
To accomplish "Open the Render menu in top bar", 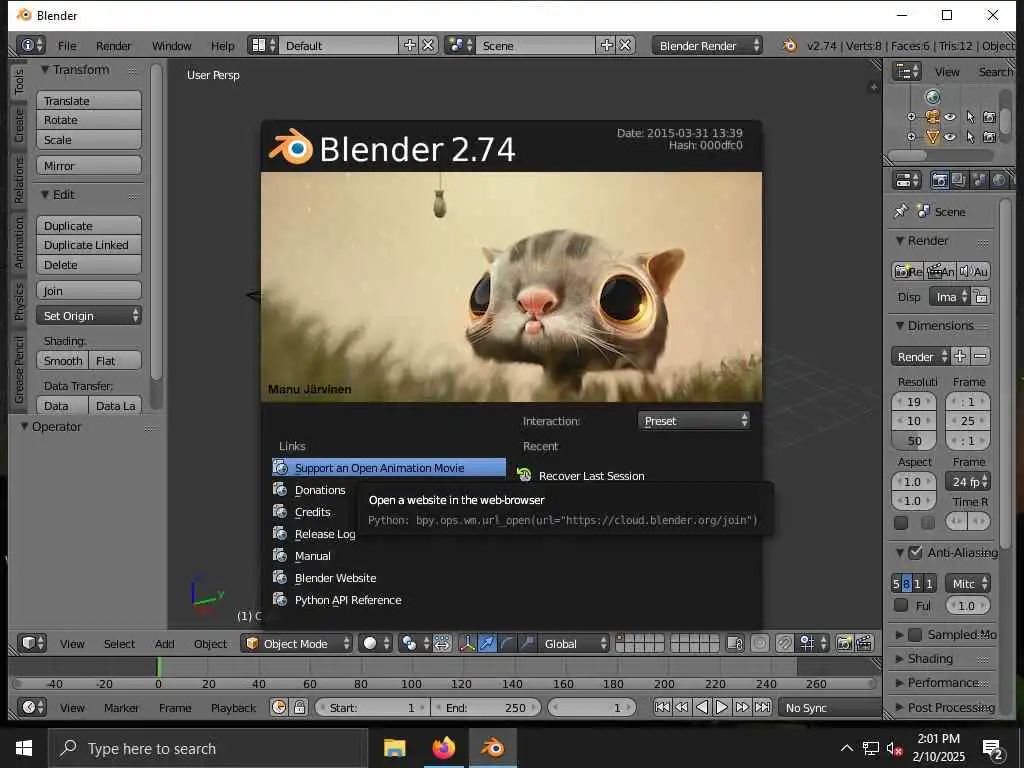I will tap(113, 45).
